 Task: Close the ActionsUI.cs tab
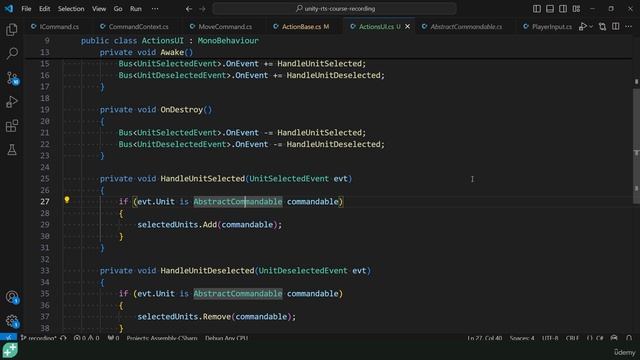click(407, 27)
